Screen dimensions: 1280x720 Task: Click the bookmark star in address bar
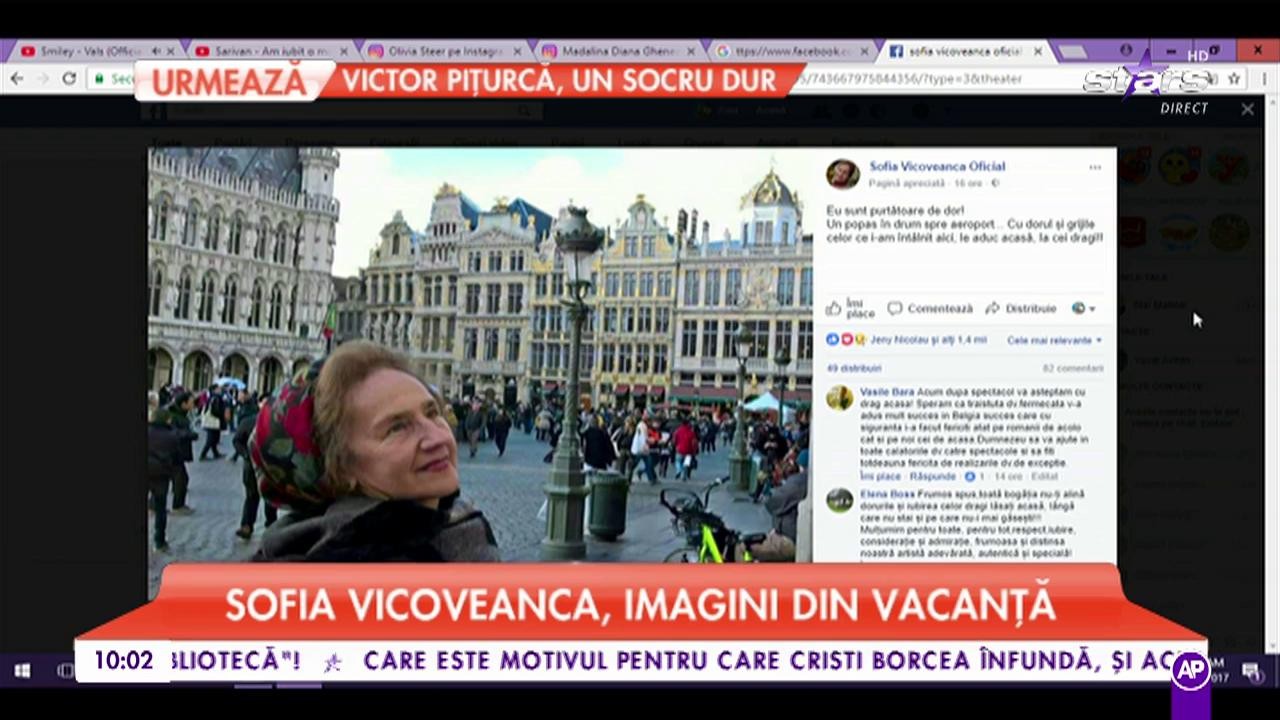1235,78
